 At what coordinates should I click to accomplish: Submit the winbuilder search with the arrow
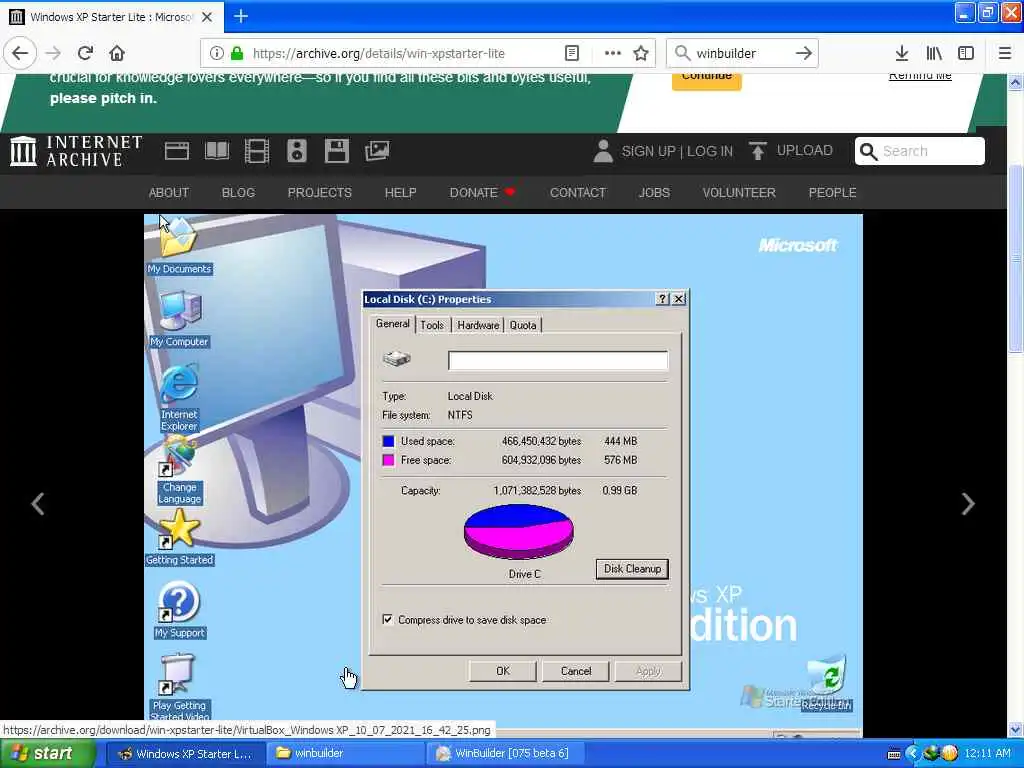804,53
